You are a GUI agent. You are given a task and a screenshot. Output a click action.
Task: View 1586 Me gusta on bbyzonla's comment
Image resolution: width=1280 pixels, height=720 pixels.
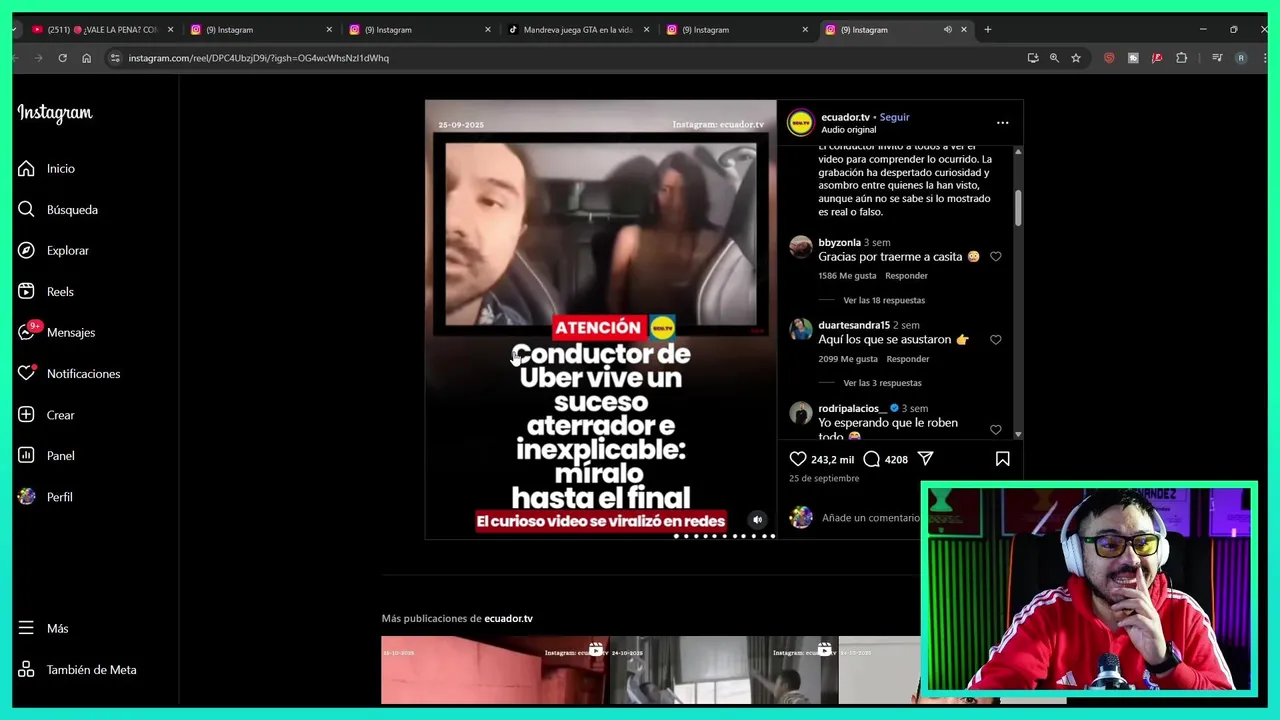[847, 276]
